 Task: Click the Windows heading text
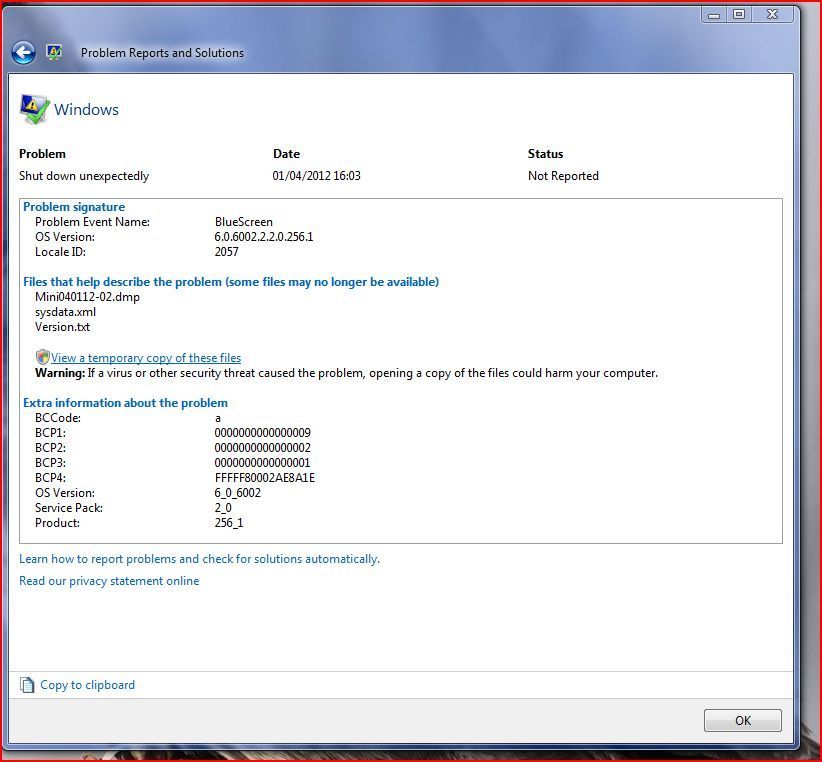tap(86, 110)
